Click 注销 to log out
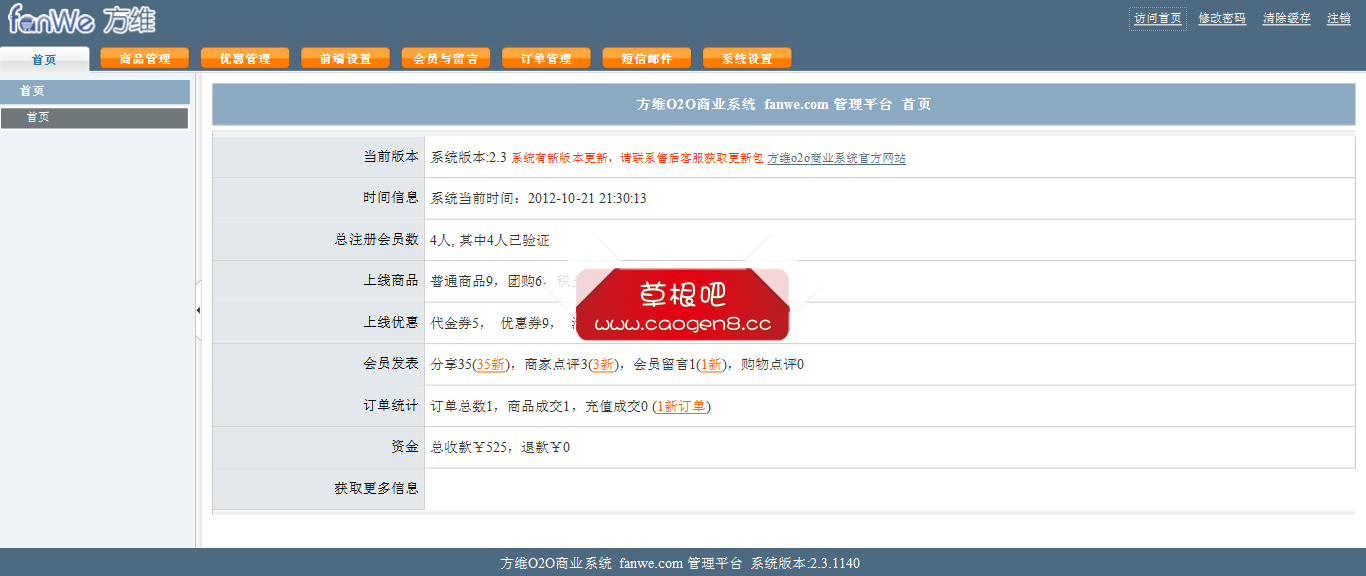 point(1339,18)
